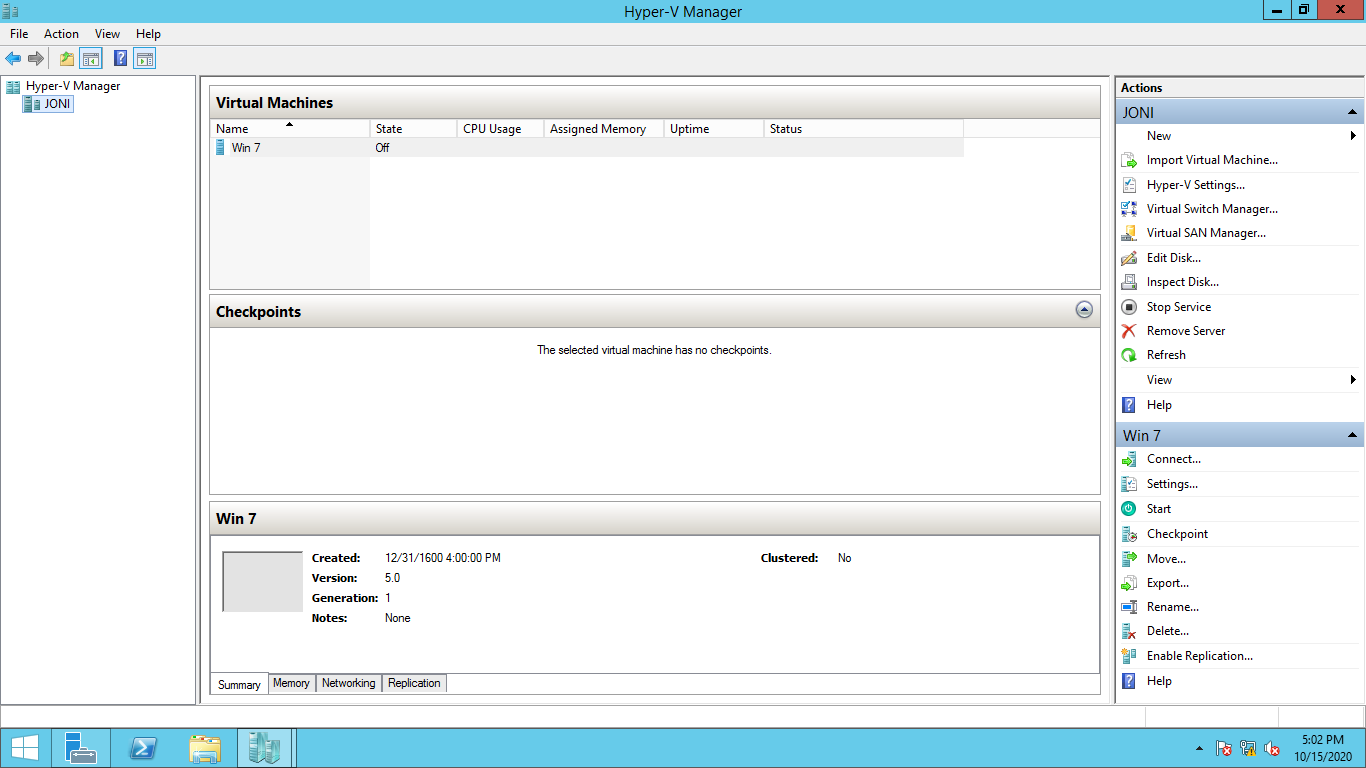Open the Action menu
The width and height of the screenshot is (1366, 768).
pyautogui.click(x=61, y=34)
